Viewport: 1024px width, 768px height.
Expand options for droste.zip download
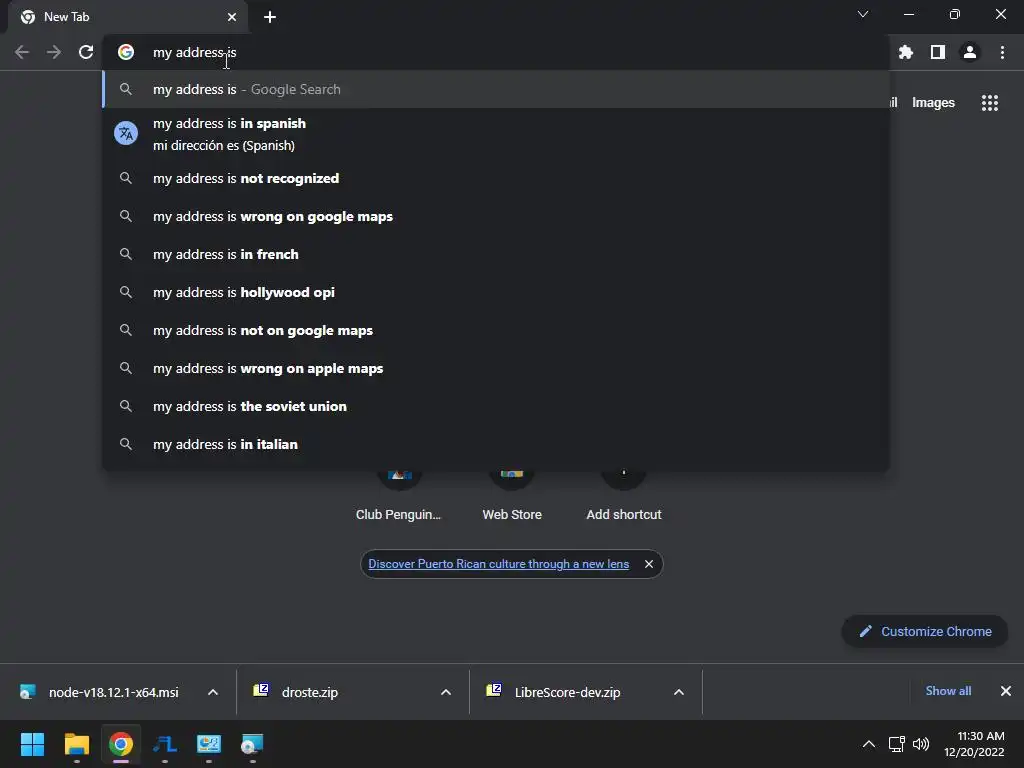(x=446, y=692)
